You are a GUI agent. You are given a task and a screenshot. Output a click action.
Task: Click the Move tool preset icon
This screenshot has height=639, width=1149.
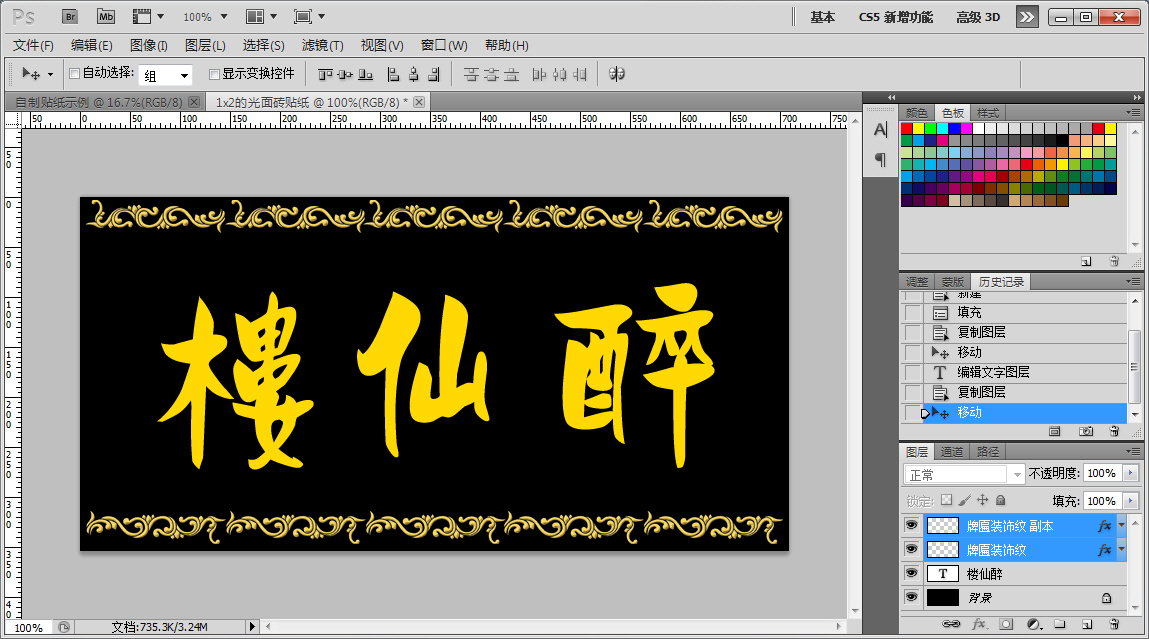[32, 73]
